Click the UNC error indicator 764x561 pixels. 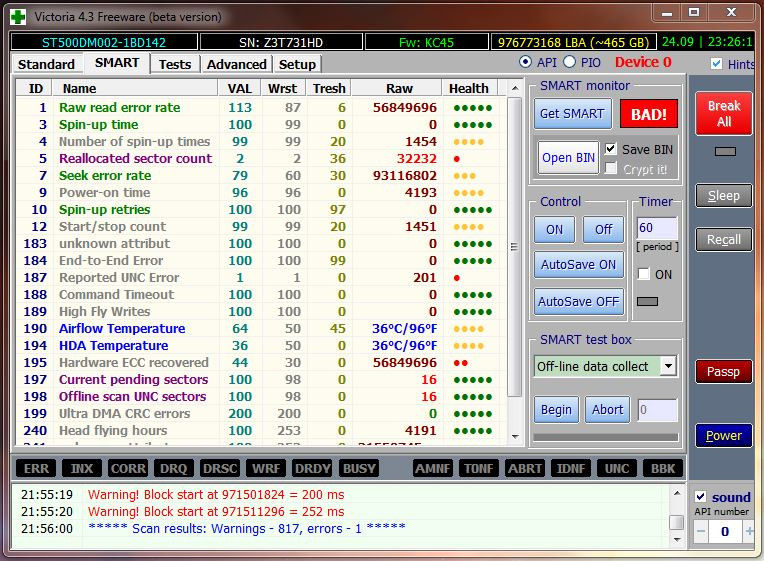pos(616,468)
